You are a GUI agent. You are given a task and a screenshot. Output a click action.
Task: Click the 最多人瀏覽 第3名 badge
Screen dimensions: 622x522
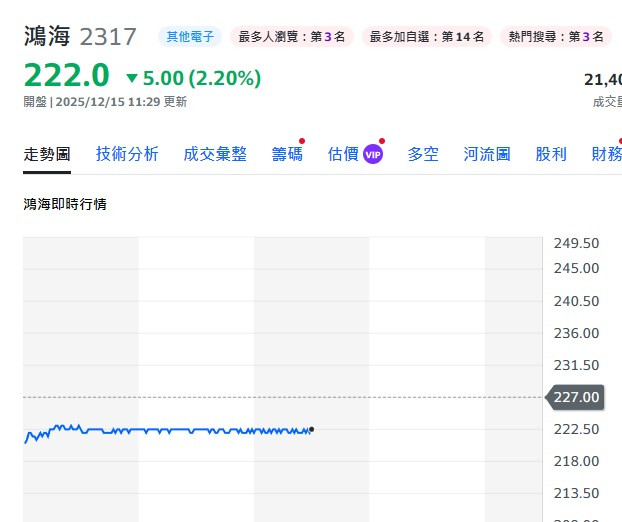[292, 37]
